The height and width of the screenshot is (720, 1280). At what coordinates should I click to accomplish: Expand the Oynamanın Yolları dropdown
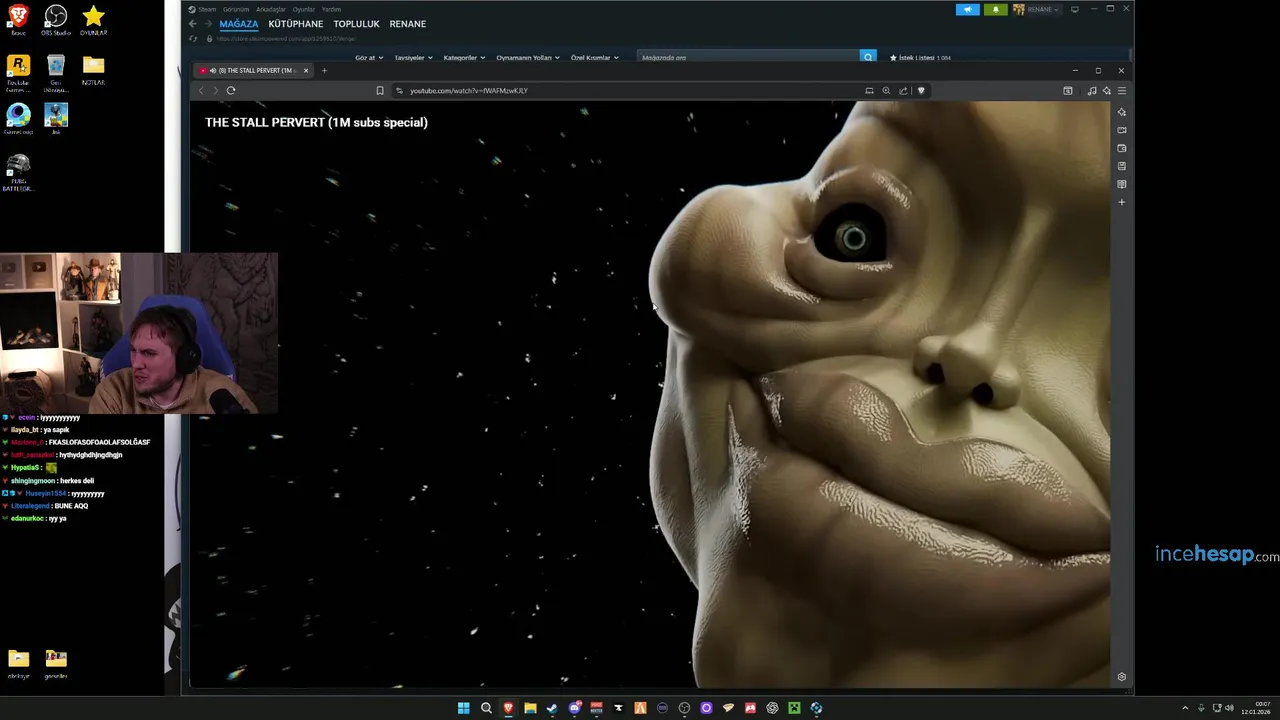(528, 58)
